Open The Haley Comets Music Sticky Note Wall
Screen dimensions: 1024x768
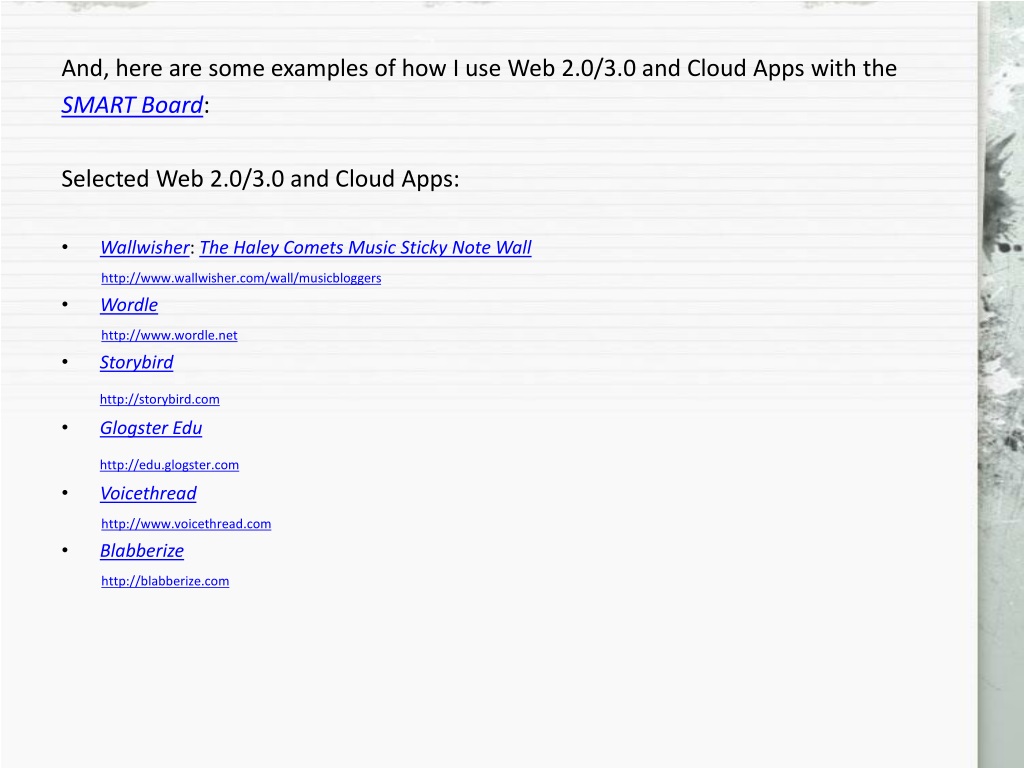365,248
